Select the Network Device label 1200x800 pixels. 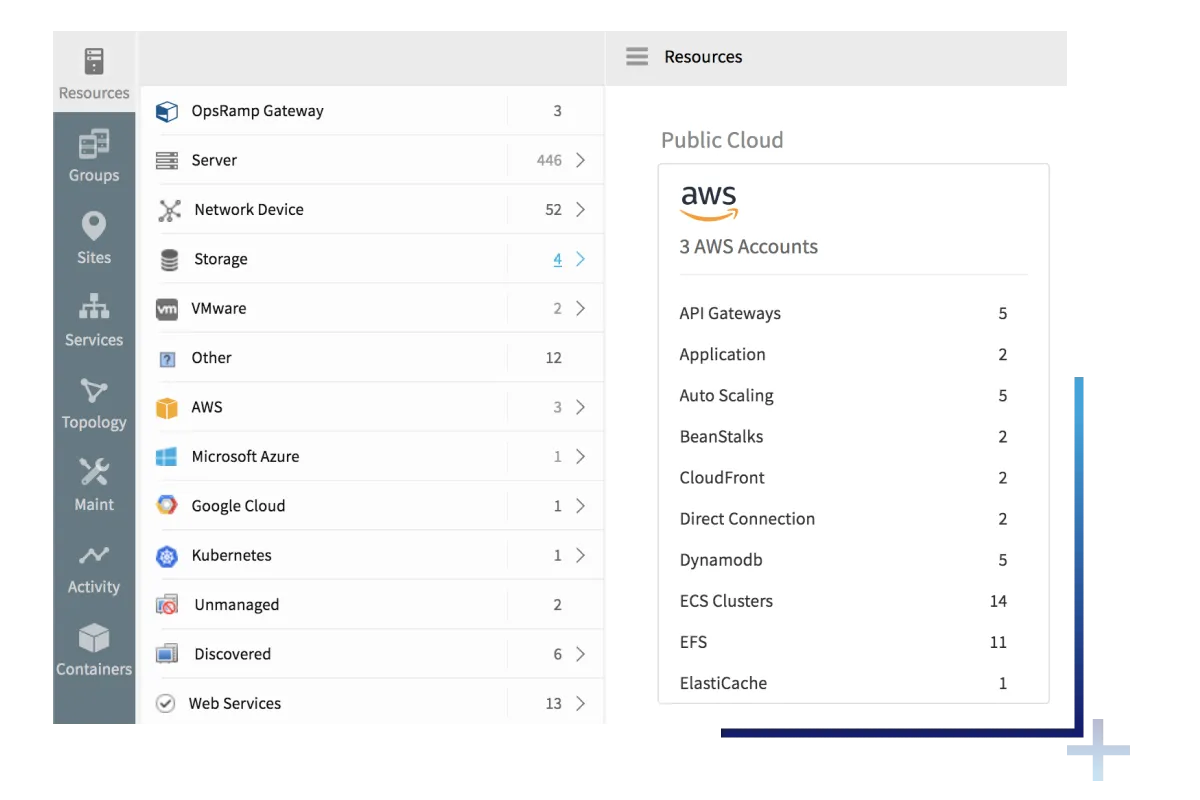249,210
